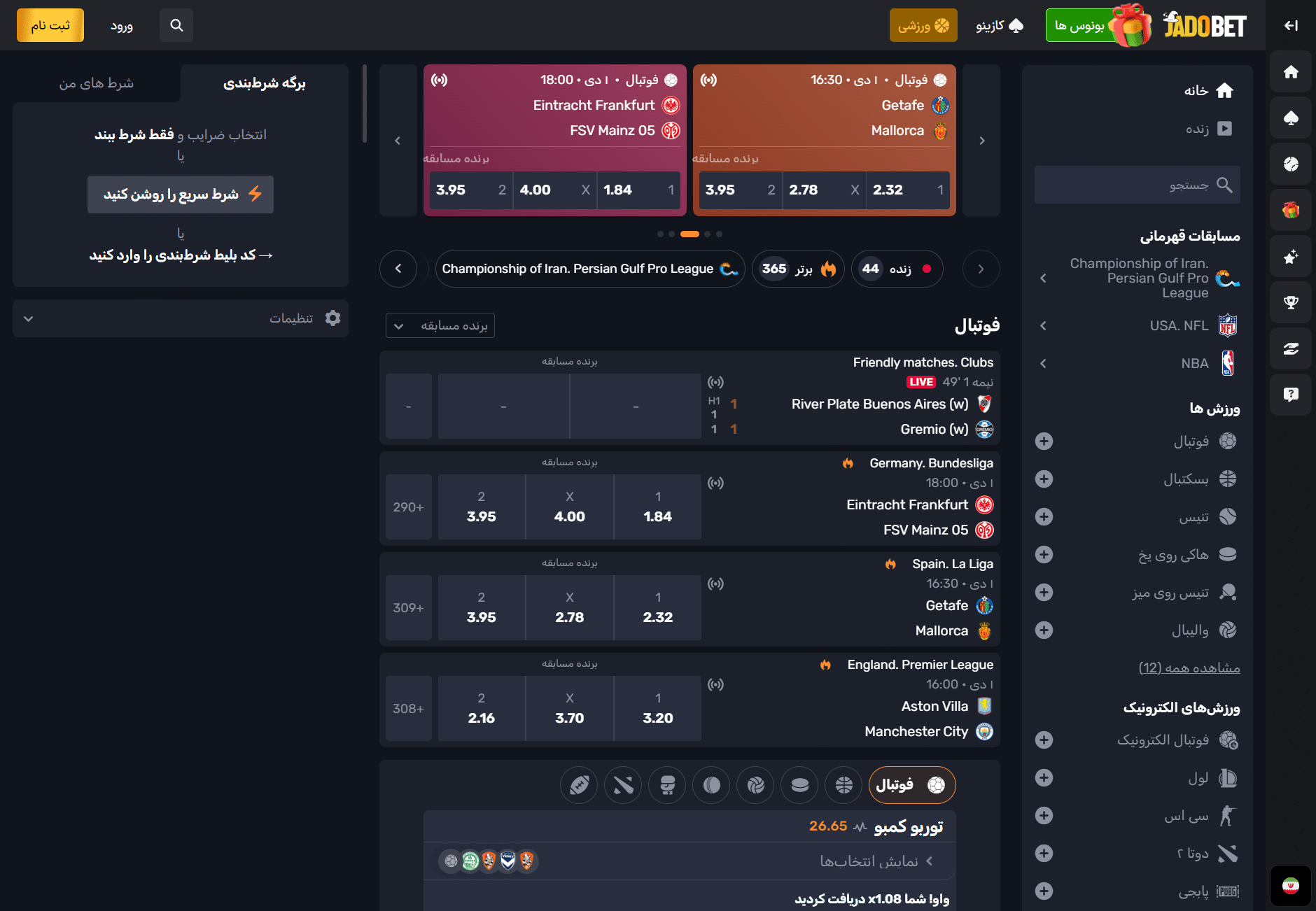Open the handshake icon in right rail

[1291, 348]
